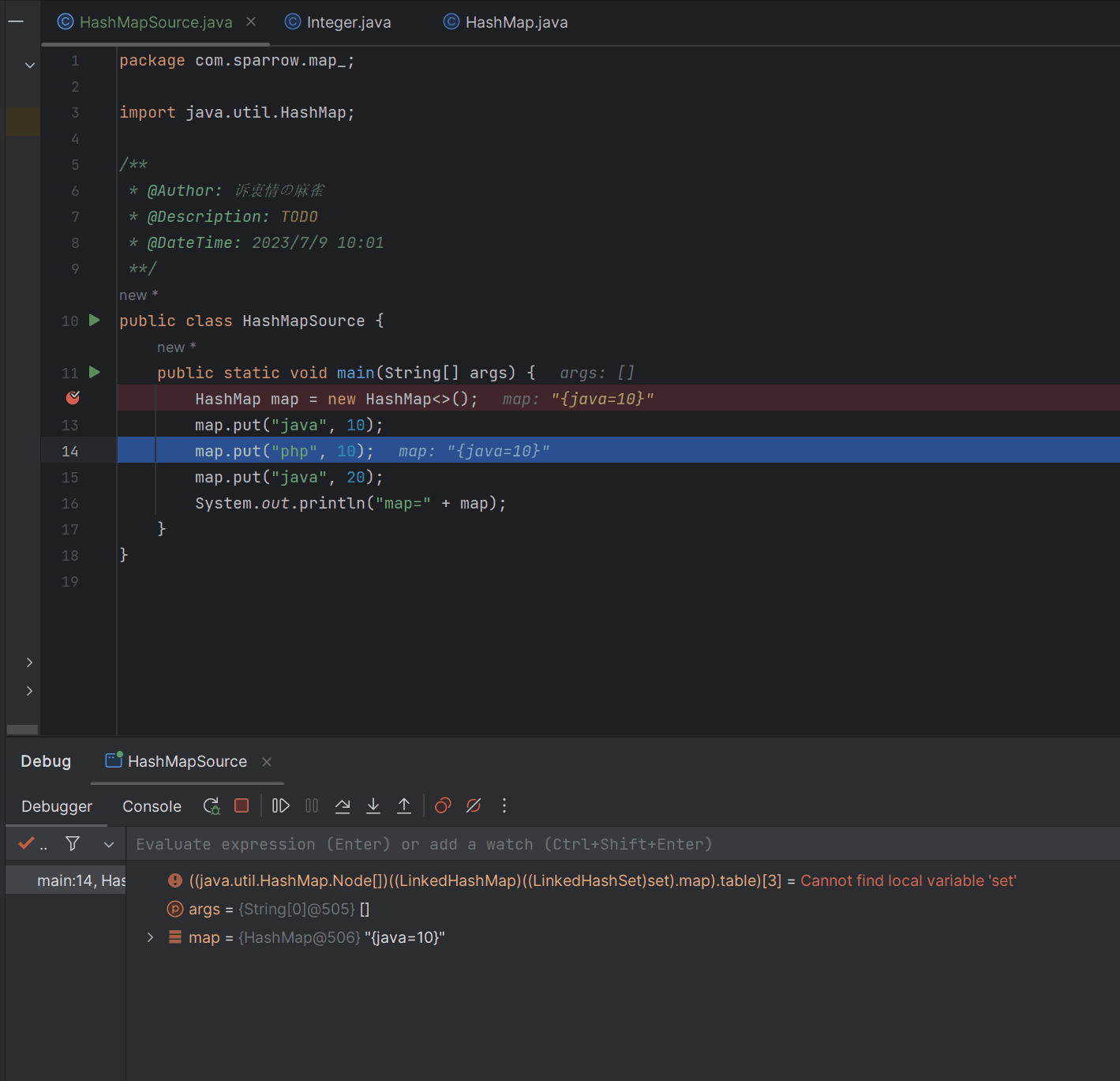Expand the upper right-pointing sidebar chevron
The height and width of the screenshot is (1081, 1120).
(29, 662)
